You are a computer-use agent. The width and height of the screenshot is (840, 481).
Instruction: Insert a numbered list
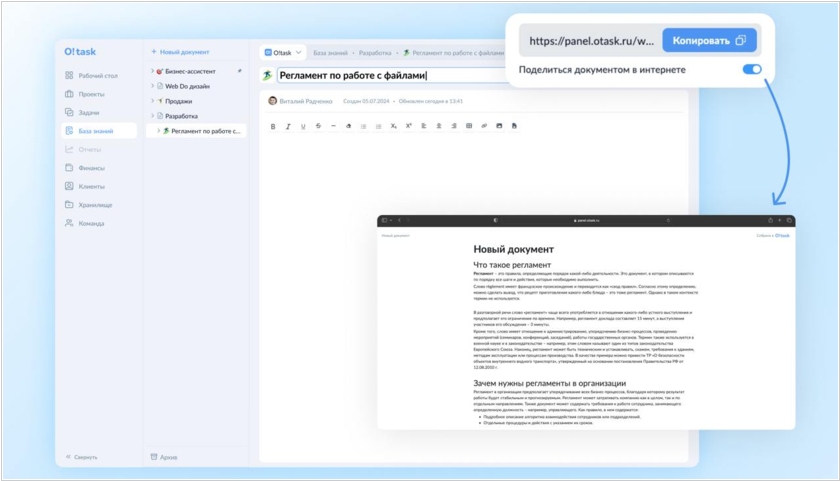[378, 126]
